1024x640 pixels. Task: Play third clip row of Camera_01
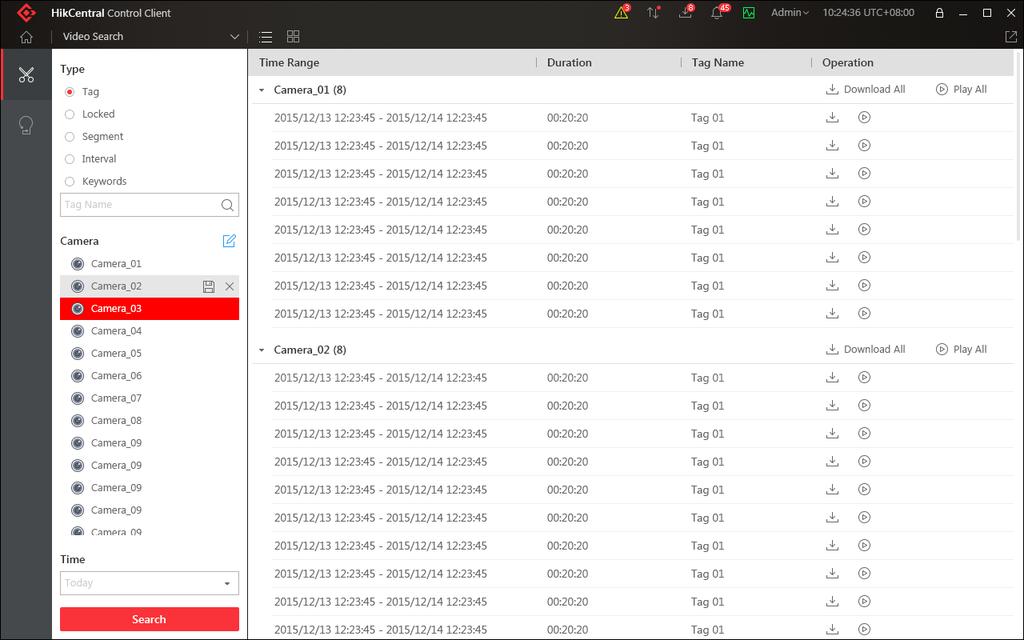[x=864, y=174]
